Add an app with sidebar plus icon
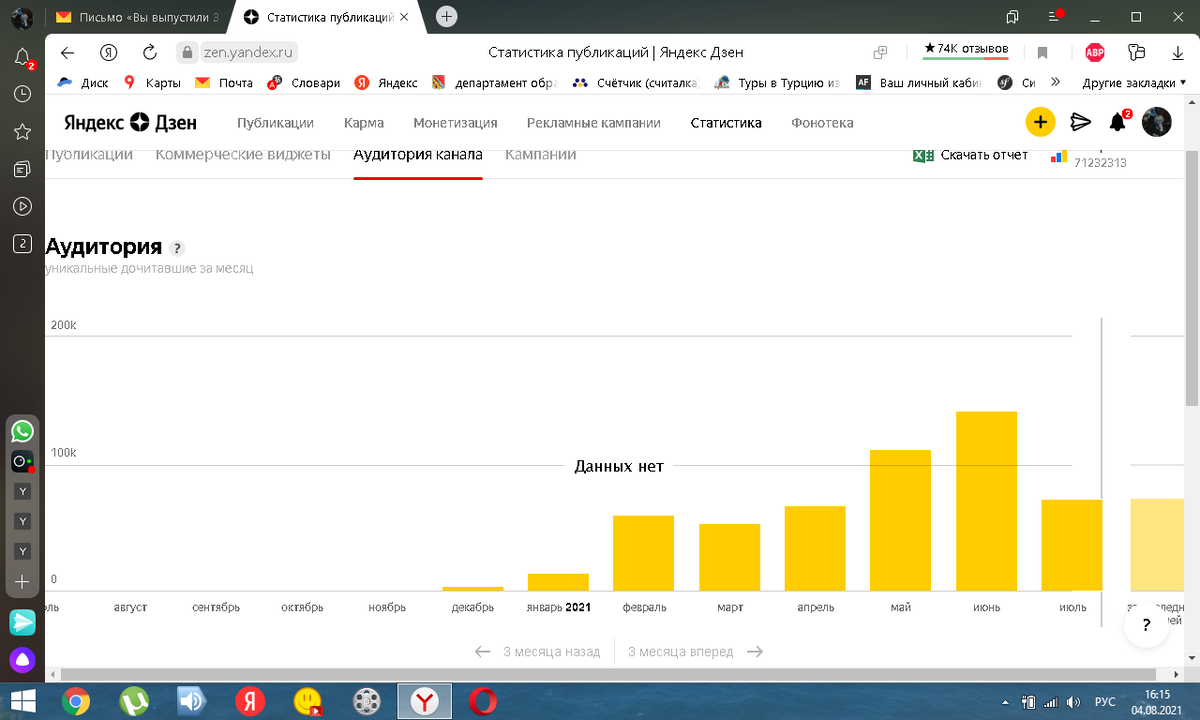This screenshot has height=720, width=1200. [22, 581]
